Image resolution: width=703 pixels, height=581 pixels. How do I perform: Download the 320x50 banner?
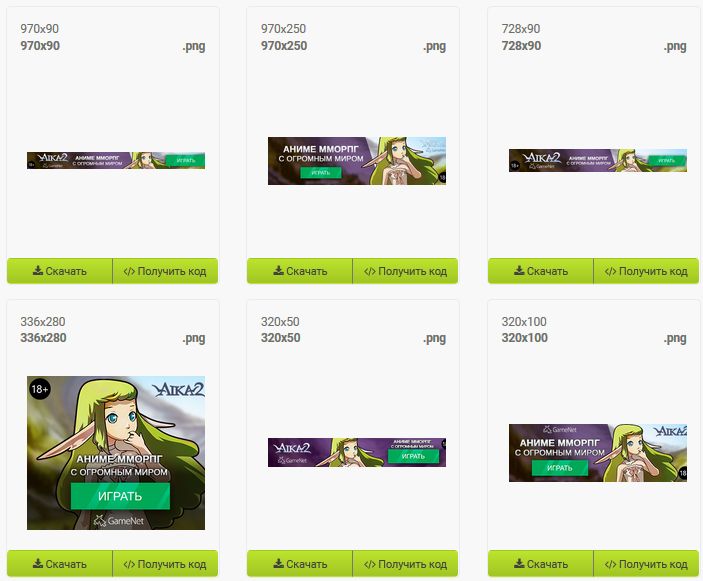pyautogui.click(x=300, y=564)
